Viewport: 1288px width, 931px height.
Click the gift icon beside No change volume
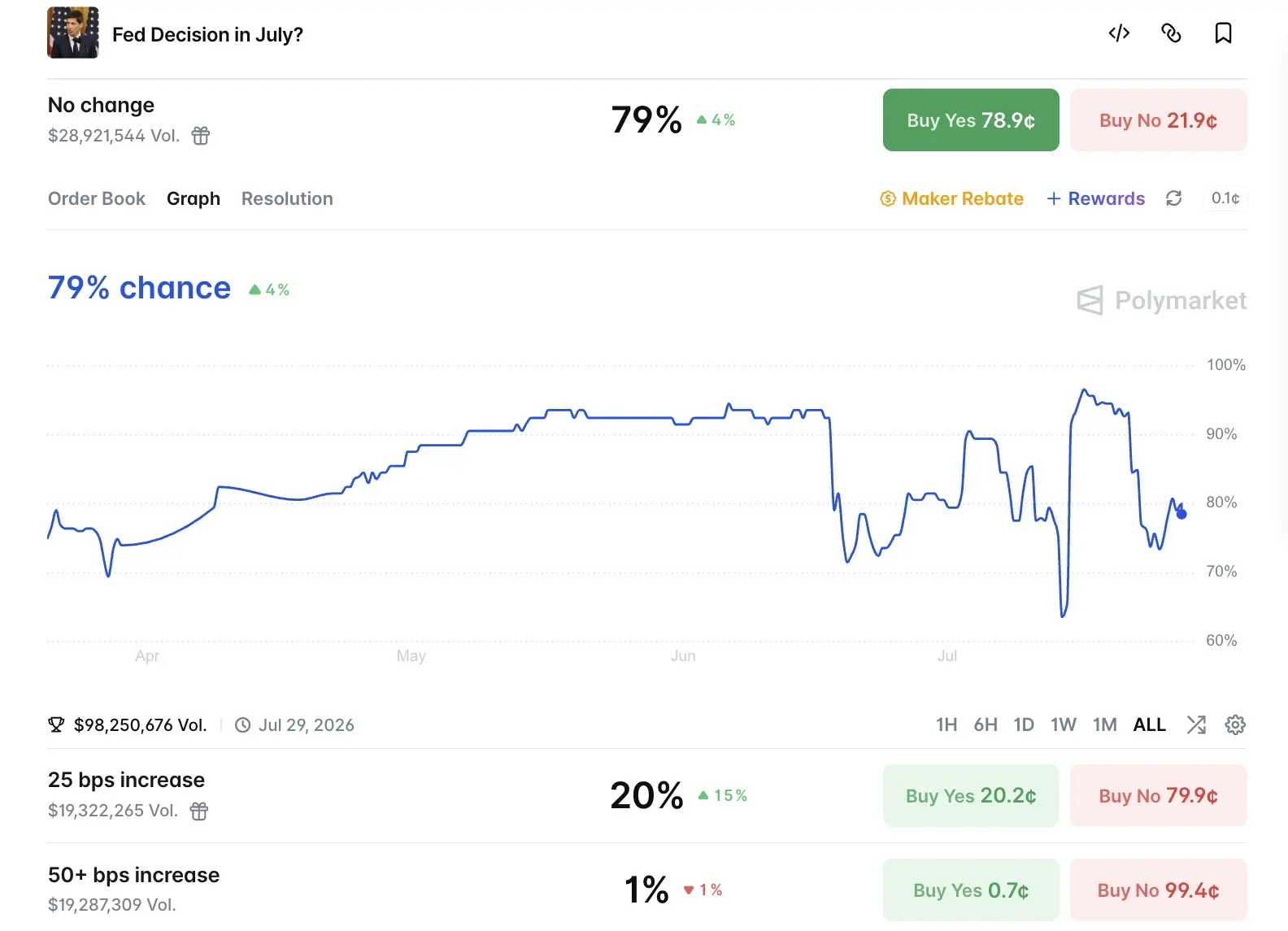pyautogui.click(x=201, y=136)
